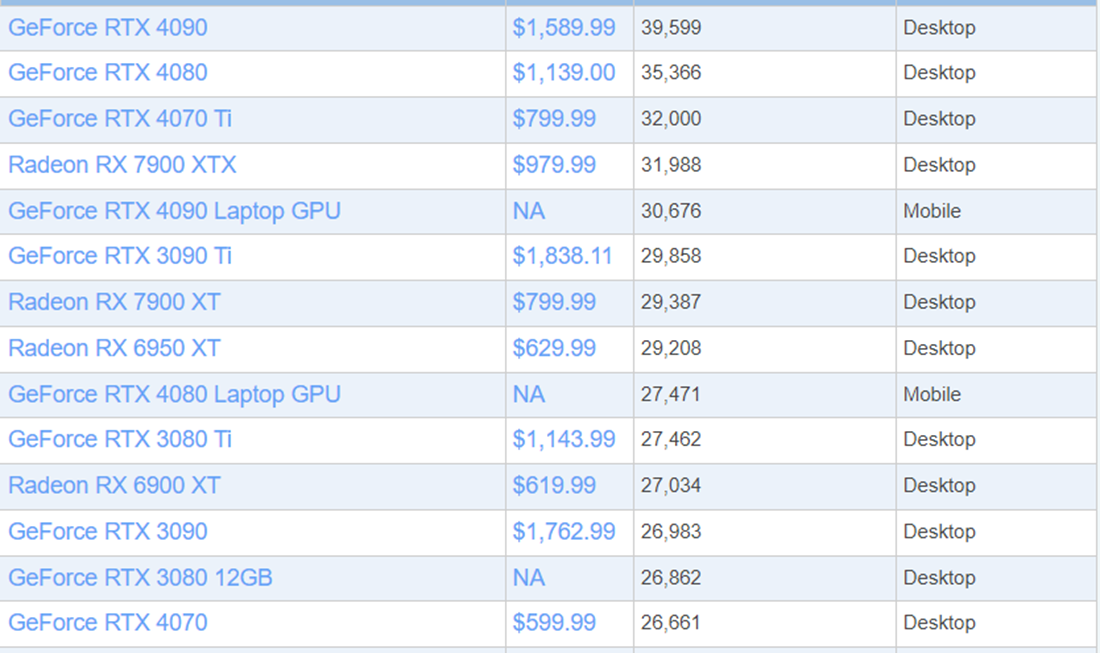Select the score value 26,661
The height and width of the screenshot is (653, 1100).
click(671, 623)
